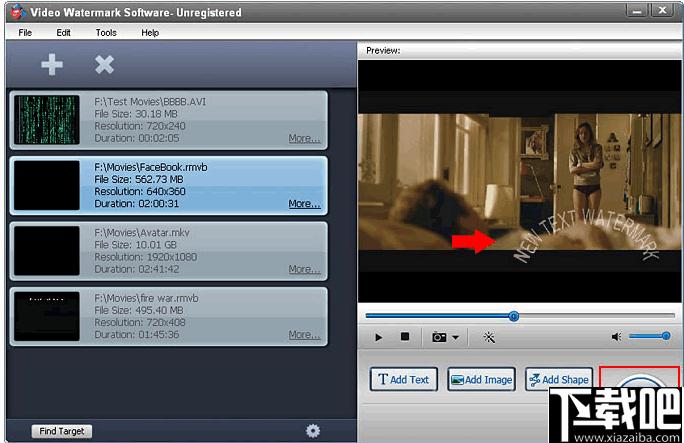The height and width of the screenshot is (443, 684).
Task: Mute audio with the speaker icon
Action: click(x=617, y=337)
